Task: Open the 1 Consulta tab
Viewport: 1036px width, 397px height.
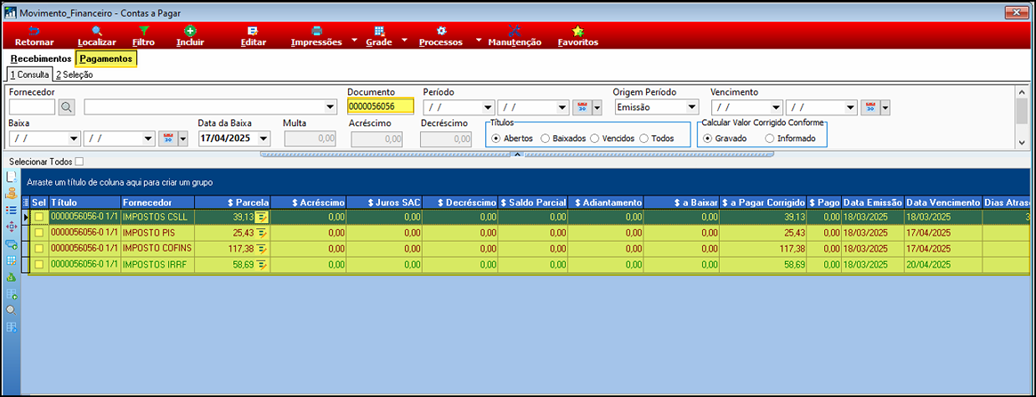Action: (x=29, y=75)
